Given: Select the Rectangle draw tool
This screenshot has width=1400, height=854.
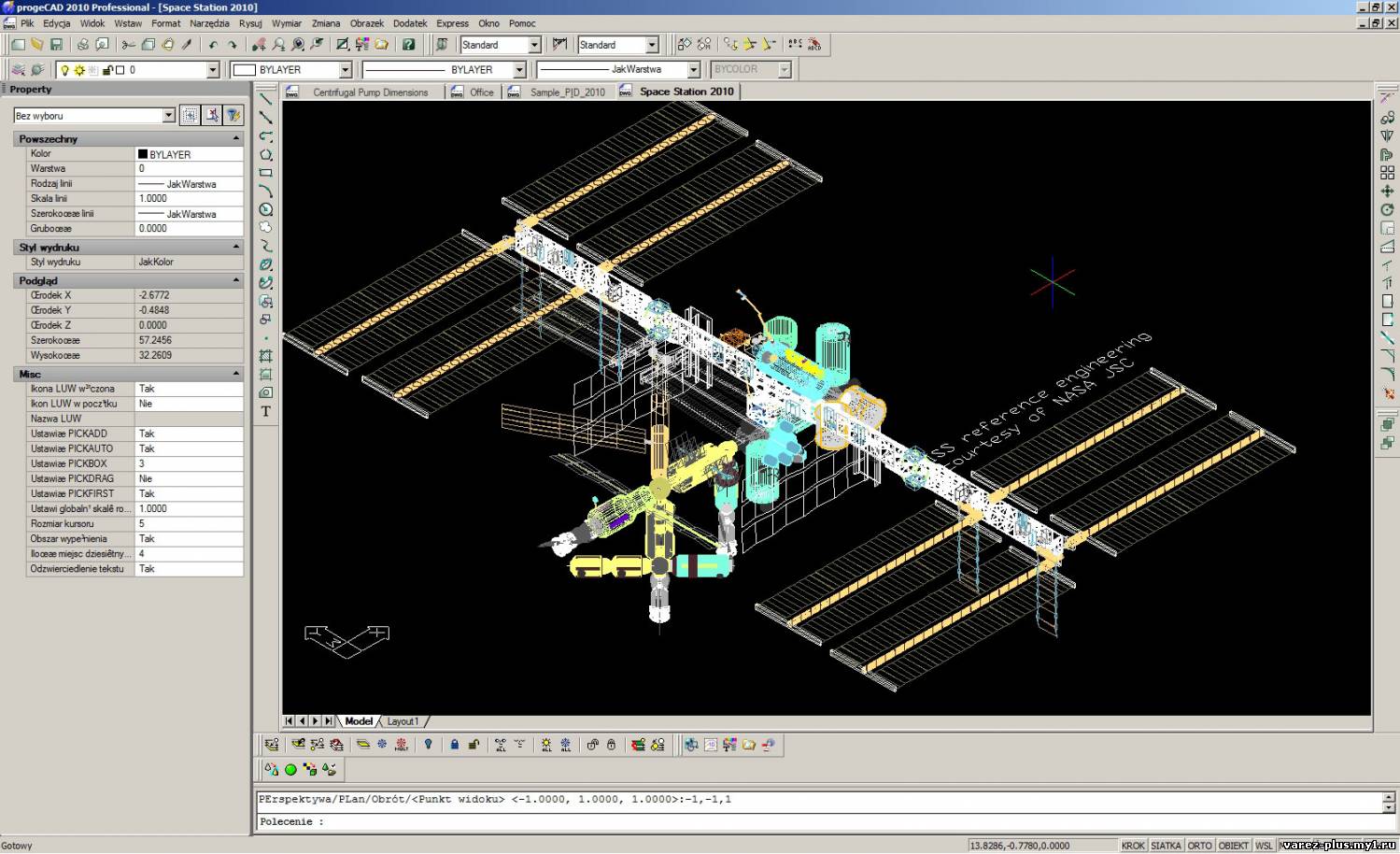Looking at the screenshot, I should (266, 173).
